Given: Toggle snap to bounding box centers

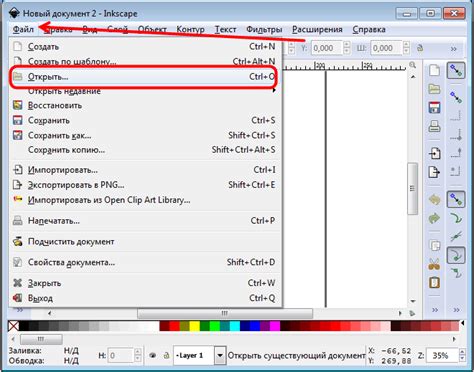Looking at the screenshot, I should pyautogui.click(x=456, y=171).
